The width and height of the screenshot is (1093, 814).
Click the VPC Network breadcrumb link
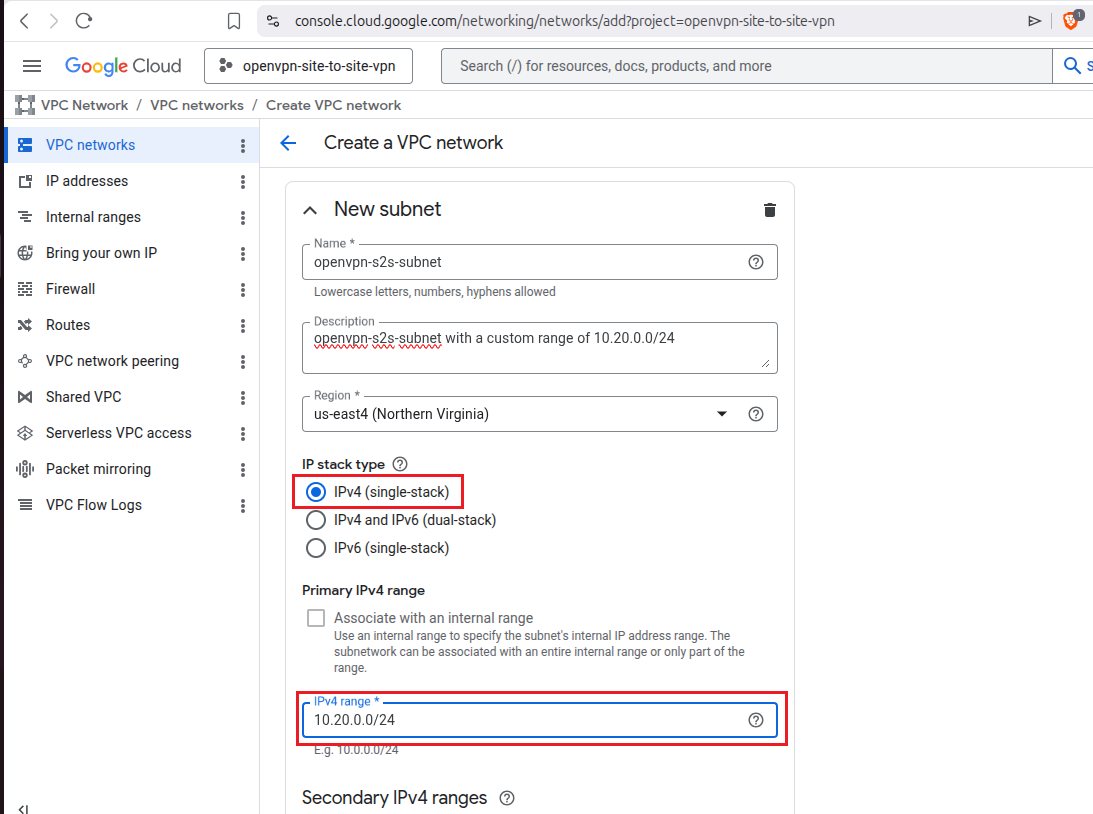pos(84,105)
